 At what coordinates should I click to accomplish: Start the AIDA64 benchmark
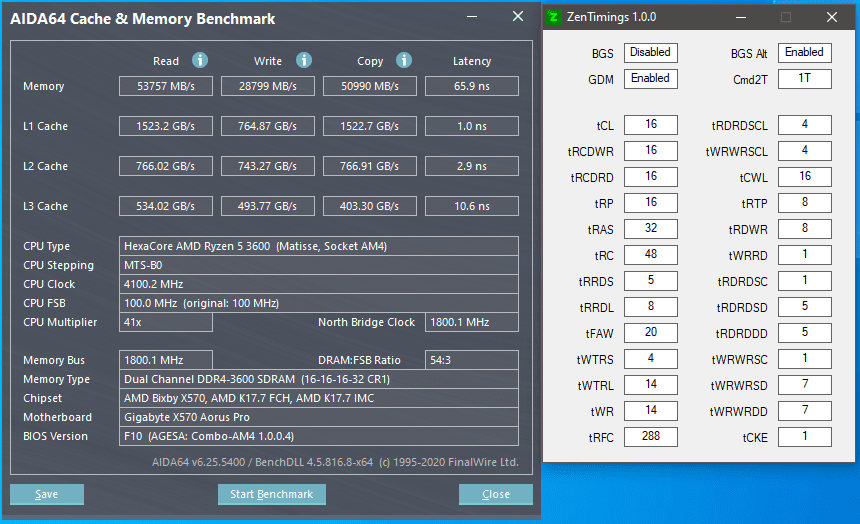pyautogui.click(x=271, y=494)
